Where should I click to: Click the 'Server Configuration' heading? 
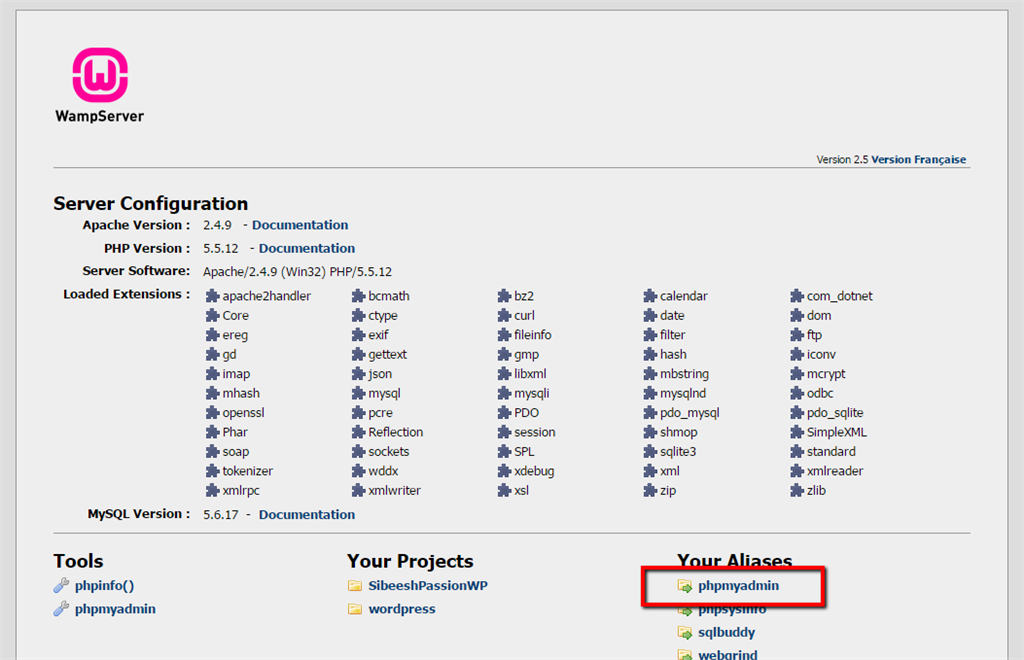tap(151, 204)
